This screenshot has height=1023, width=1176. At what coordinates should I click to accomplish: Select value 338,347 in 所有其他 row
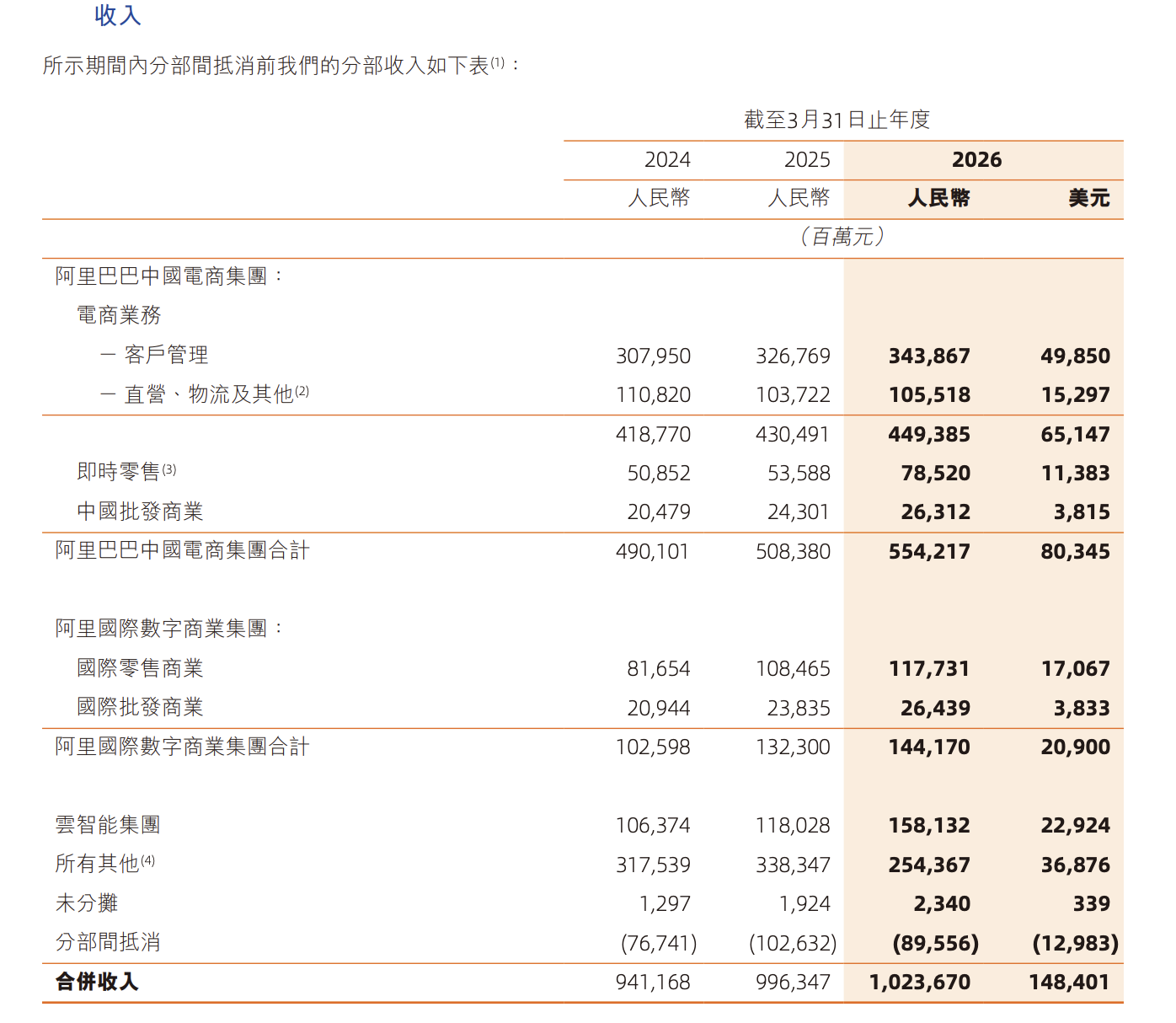pyautogui.click(x=793, y=865)
